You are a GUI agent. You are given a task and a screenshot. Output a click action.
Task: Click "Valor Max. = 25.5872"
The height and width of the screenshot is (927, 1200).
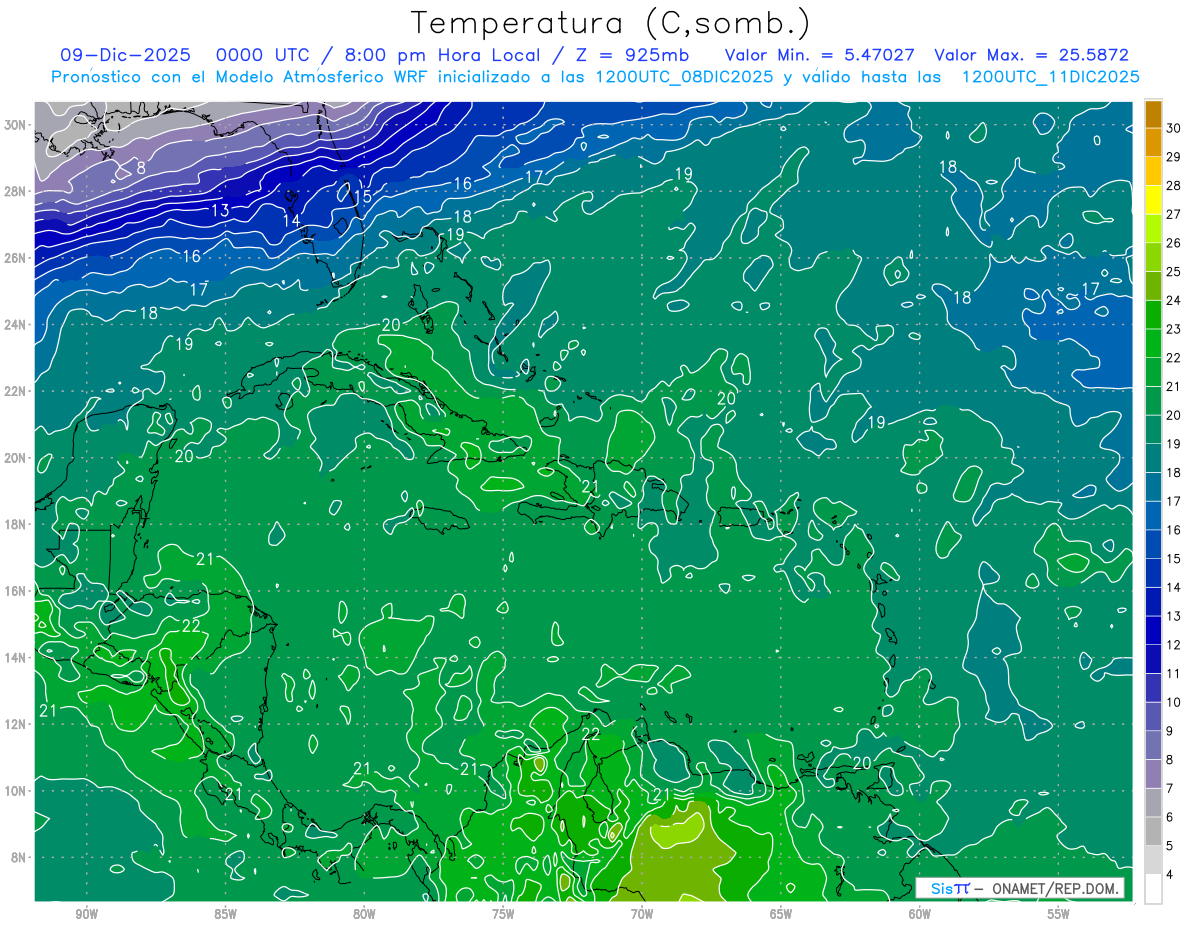point(1031,55)
